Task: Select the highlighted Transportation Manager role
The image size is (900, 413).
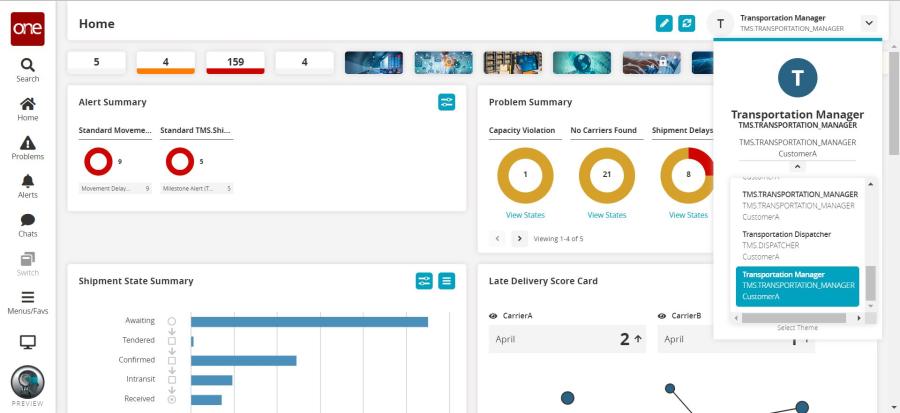Action: pos(797,286)
